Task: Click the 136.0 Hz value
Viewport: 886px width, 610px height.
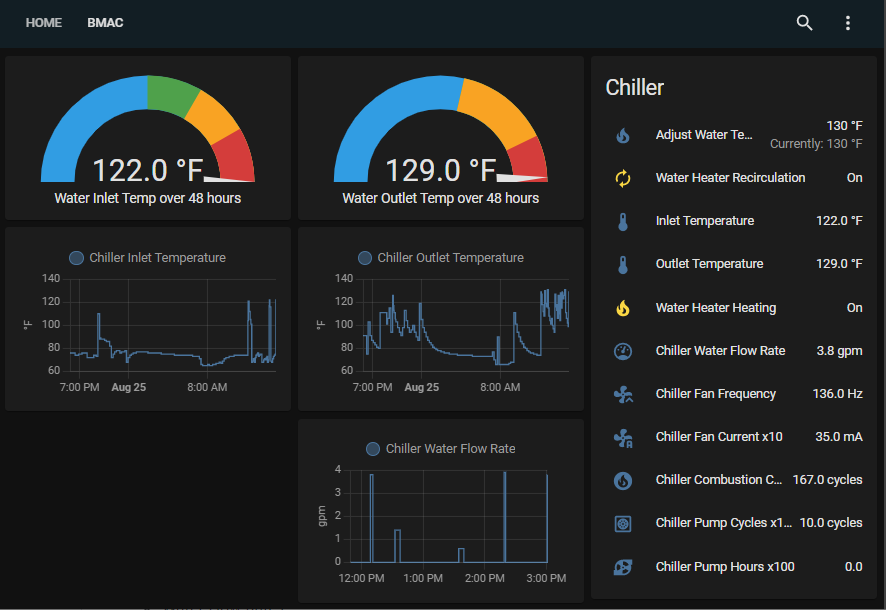Action: coord(837,394)
